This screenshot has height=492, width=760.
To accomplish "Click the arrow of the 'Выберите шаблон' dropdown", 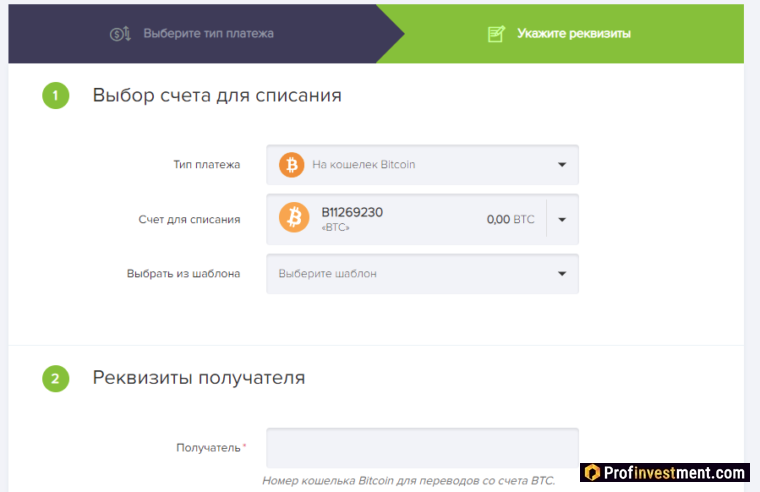I will [x=562, y=274].
